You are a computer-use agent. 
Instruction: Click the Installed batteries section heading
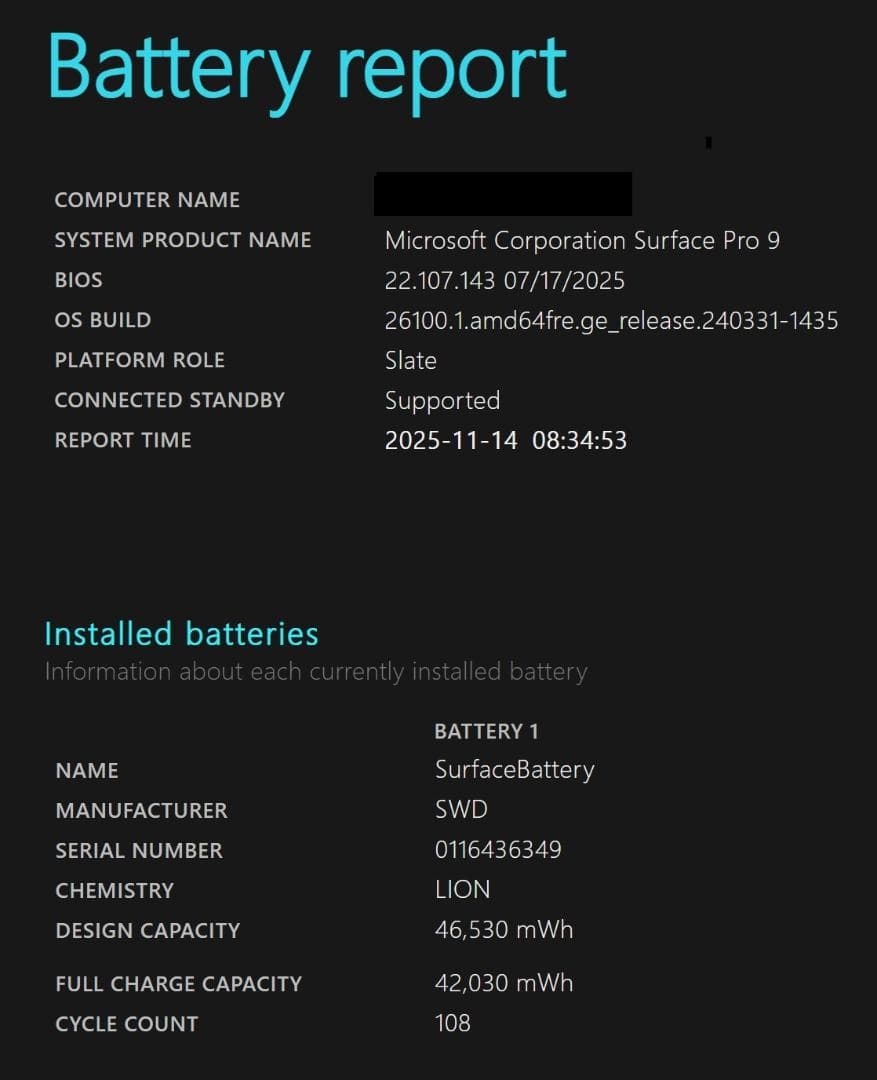pos(181,633)
